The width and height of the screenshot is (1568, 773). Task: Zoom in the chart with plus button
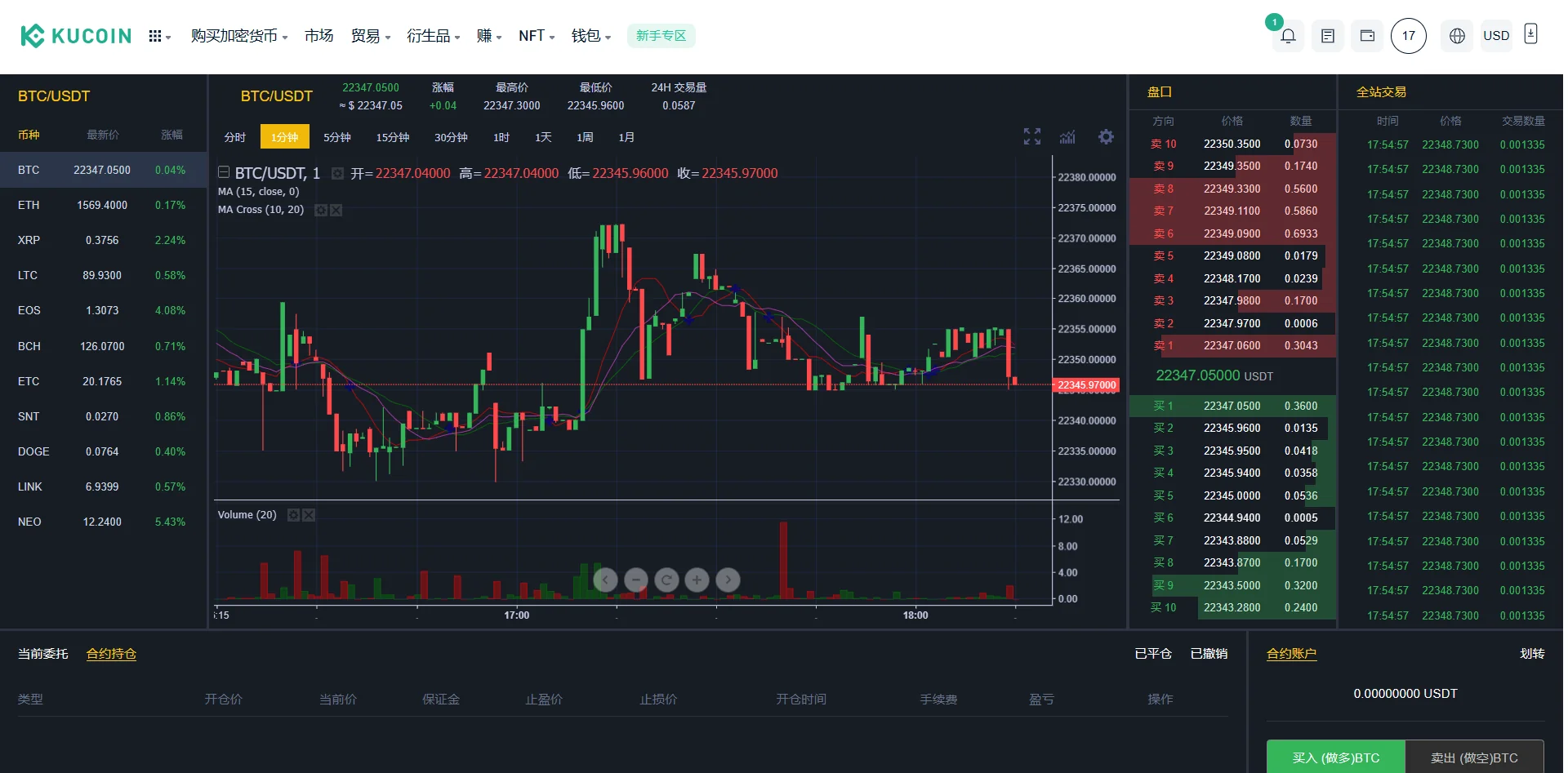point(697,580)
